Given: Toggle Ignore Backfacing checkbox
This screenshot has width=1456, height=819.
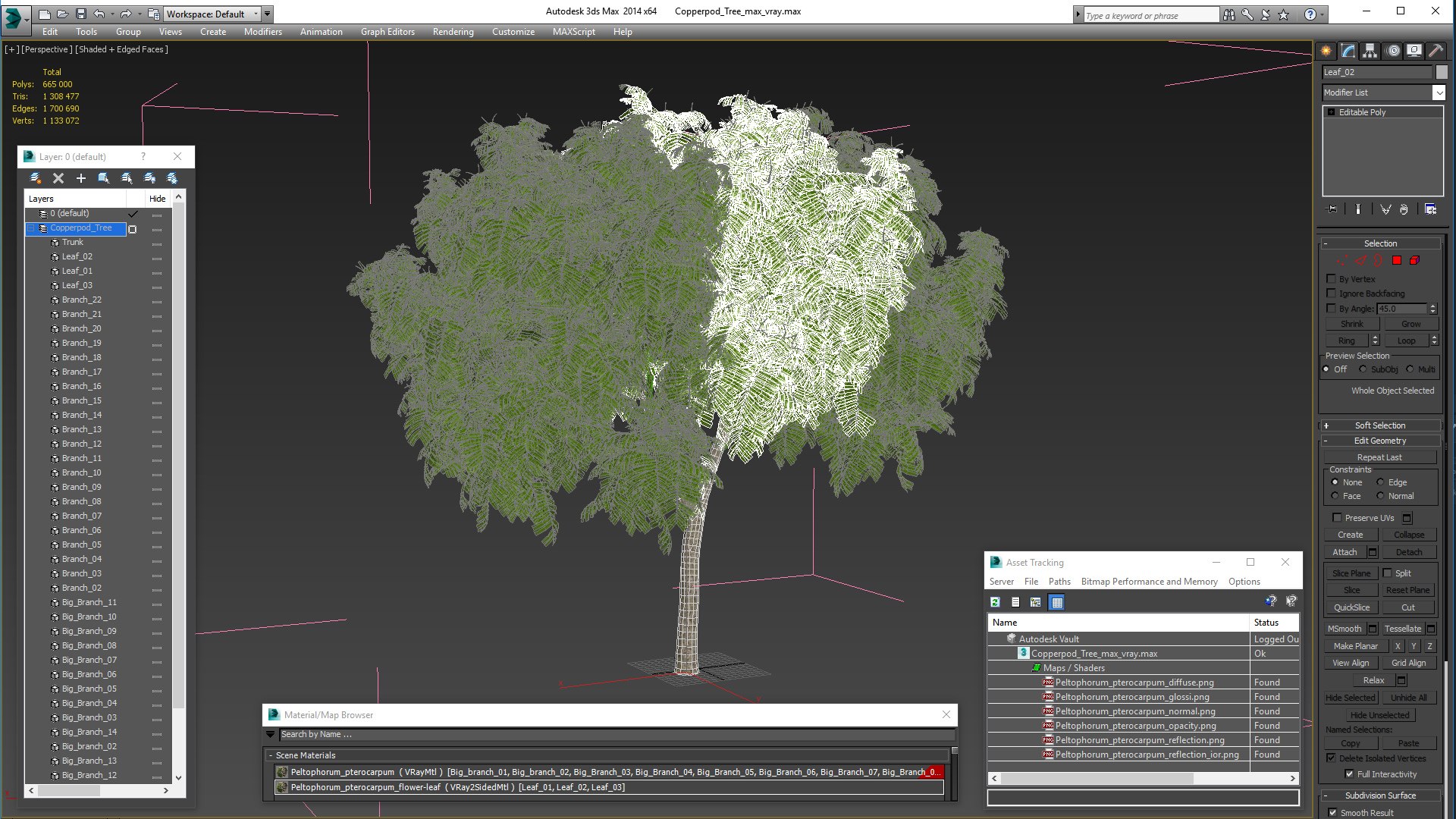Looking at the screenshot, I should [x=1331, y=293].
